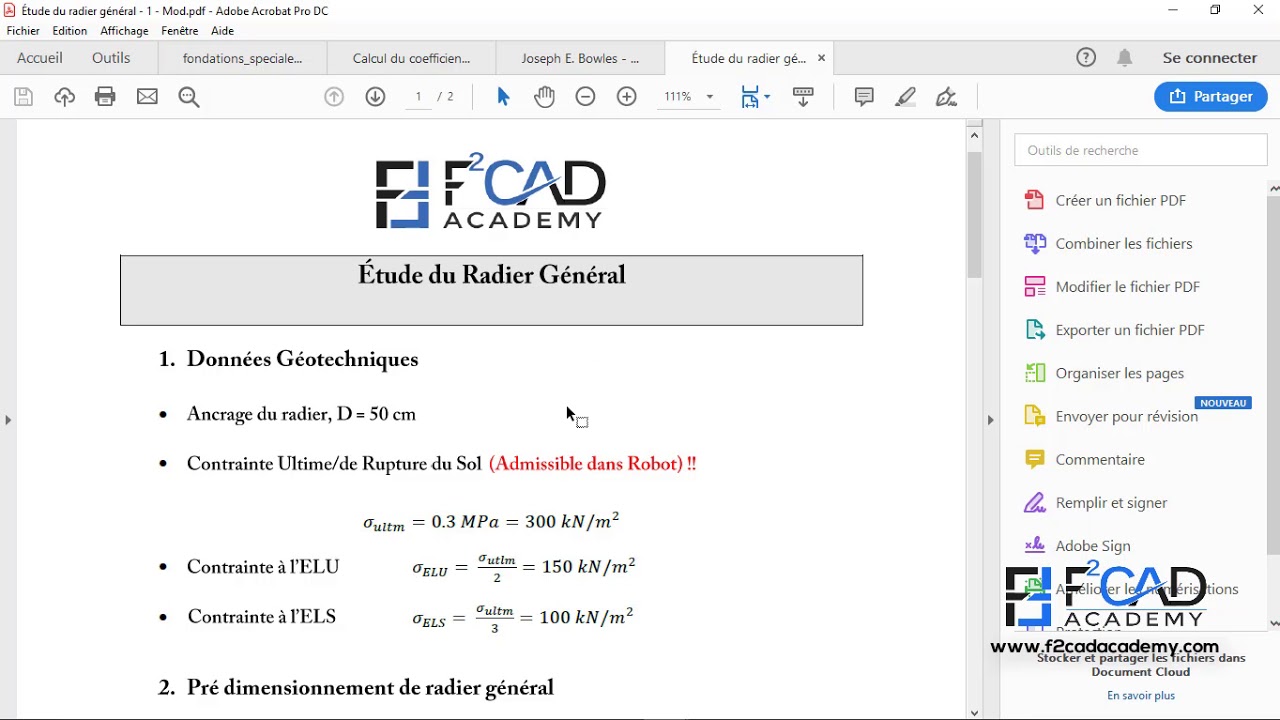Open Envoyer pour révision tool
The height and width of the screenshot is (720, 1280).
coord(1127,416)
